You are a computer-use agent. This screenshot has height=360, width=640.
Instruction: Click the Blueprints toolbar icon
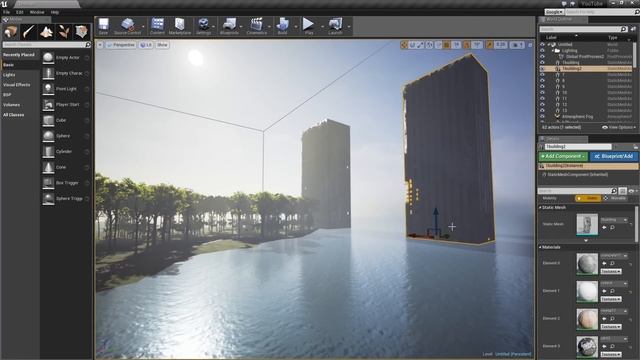229,26
